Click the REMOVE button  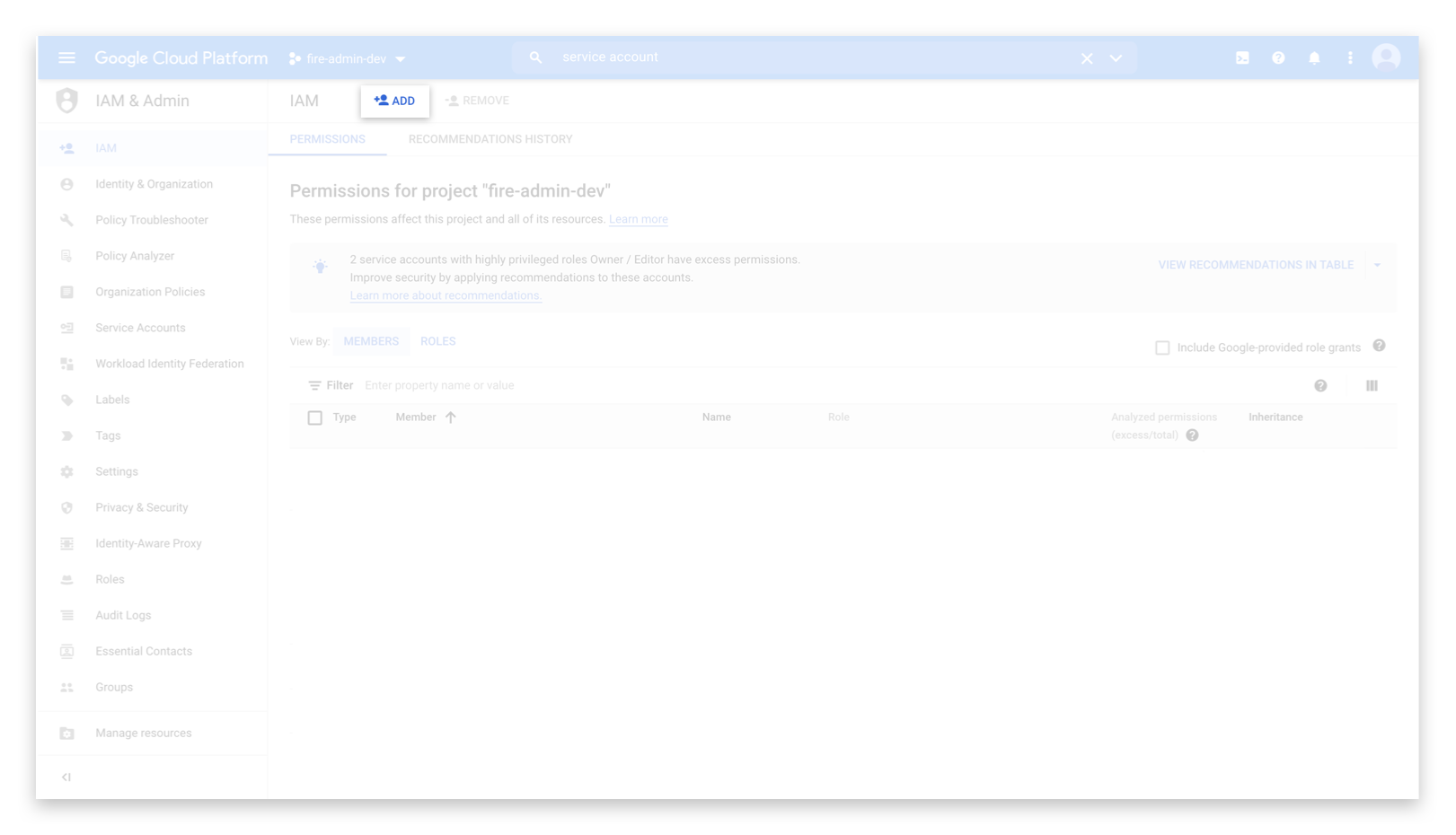(477, 101)
